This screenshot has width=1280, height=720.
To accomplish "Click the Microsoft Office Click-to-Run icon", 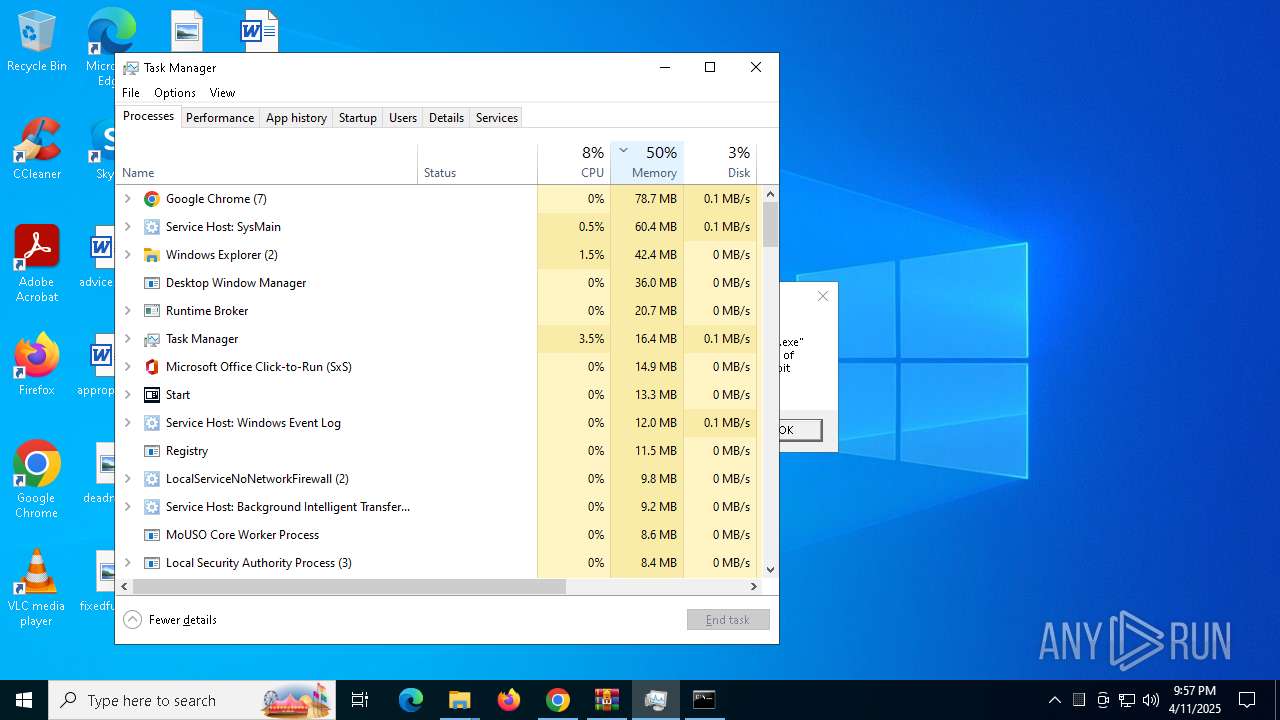I will pos(152,367).
